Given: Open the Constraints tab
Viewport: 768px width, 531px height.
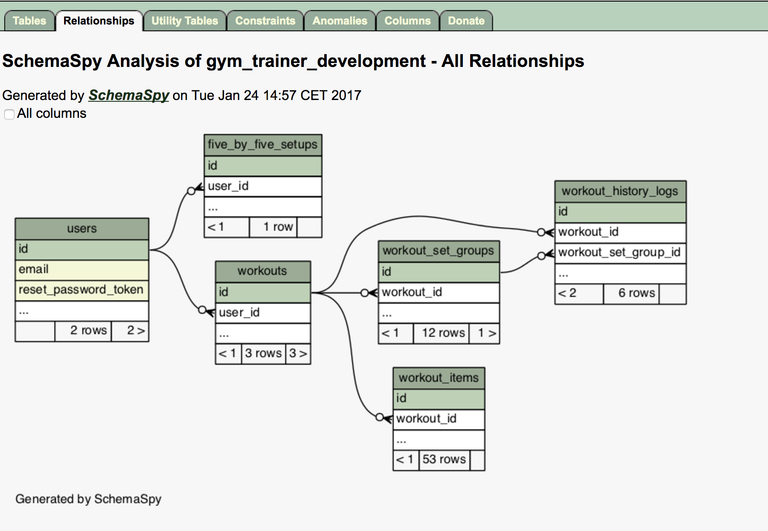Looking at the screenshot, I should pos(265,20).
